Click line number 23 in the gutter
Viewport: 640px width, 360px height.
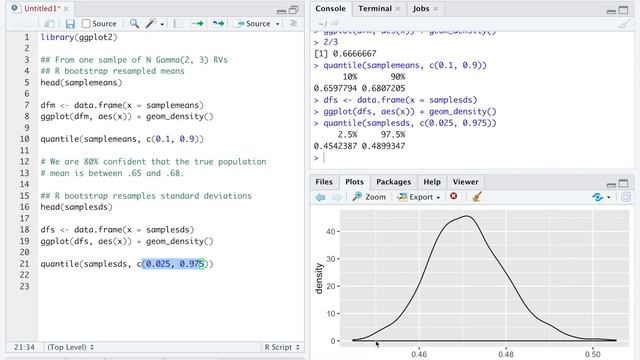click(24, 287)
